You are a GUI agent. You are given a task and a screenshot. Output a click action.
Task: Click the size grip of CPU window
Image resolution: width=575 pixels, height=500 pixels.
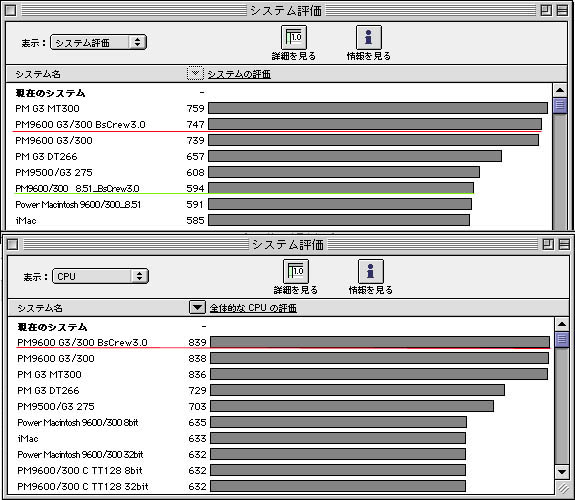click(562, 488)
